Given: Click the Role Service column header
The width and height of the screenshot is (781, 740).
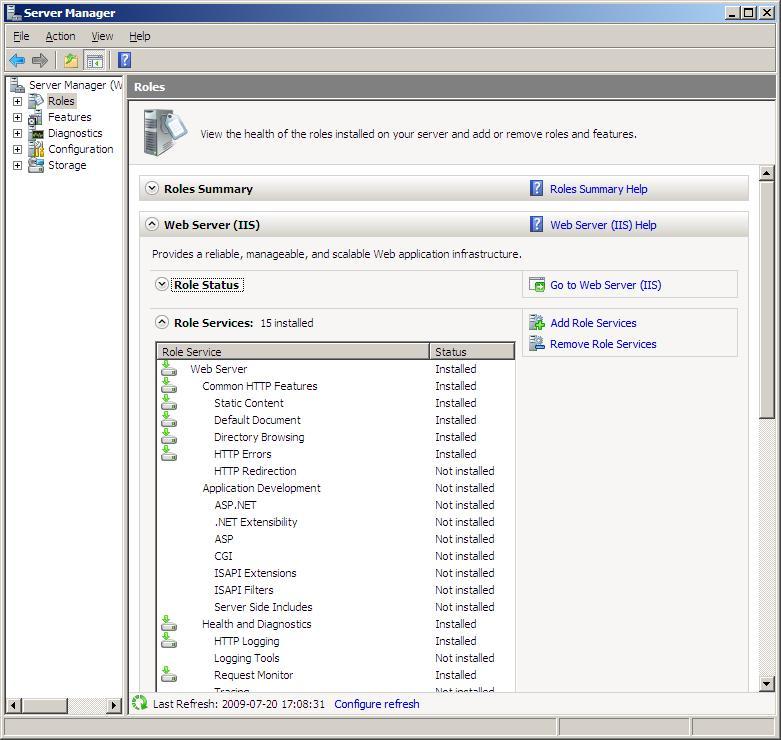Looking at the screenshot, I should tap(293, 351).
